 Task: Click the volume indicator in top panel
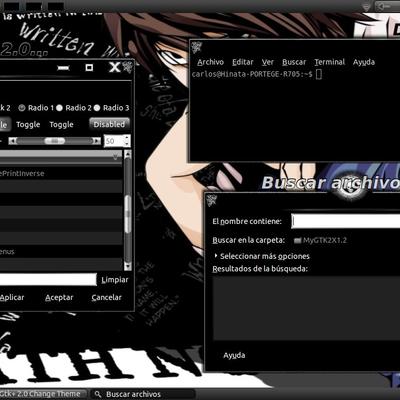pos(383,6)
